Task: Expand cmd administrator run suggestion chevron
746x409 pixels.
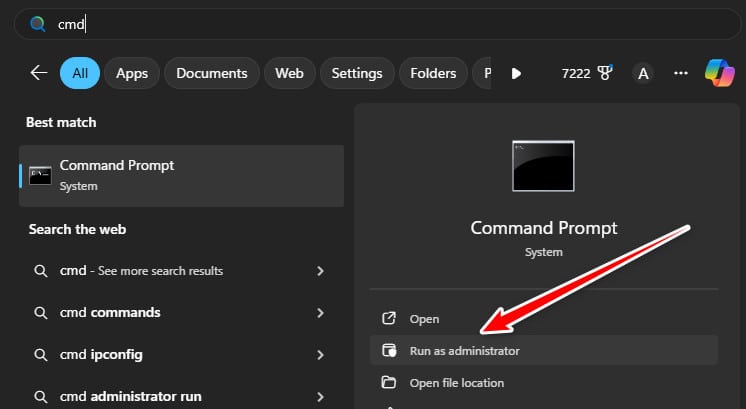Action: pos(320,397)
